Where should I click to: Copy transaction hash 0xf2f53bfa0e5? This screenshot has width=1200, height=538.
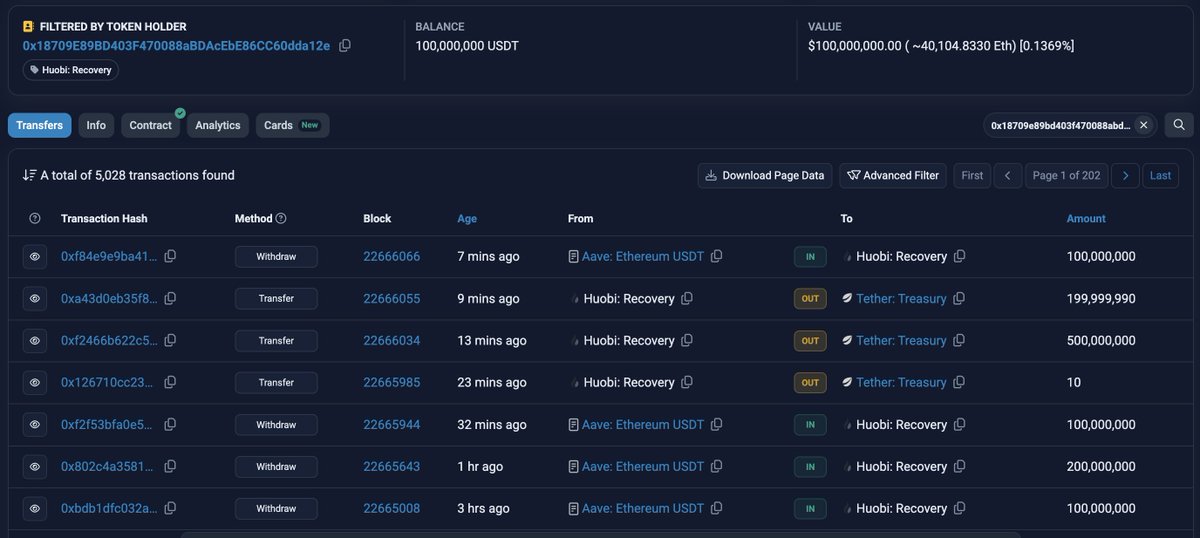pos(170,425)
